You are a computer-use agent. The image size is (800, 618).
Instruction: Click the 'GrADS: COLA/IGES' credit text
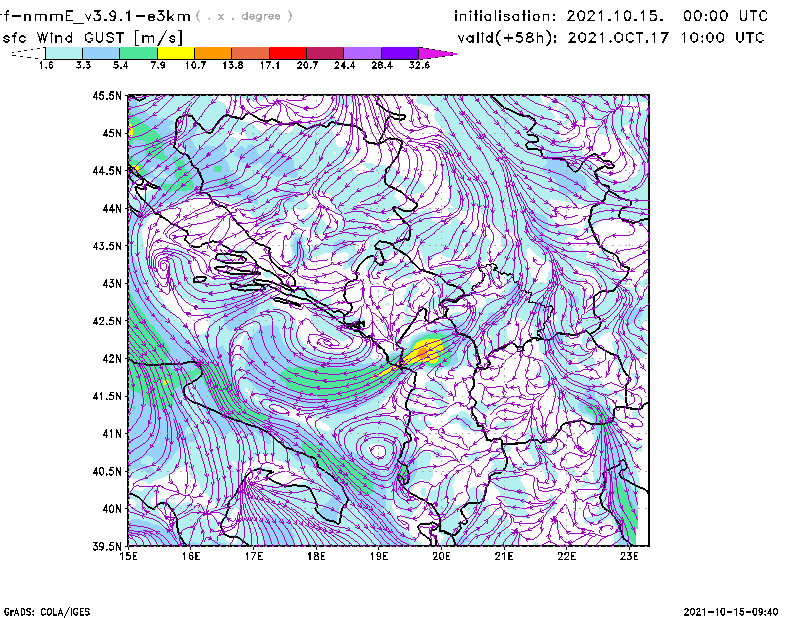point(47,612)
